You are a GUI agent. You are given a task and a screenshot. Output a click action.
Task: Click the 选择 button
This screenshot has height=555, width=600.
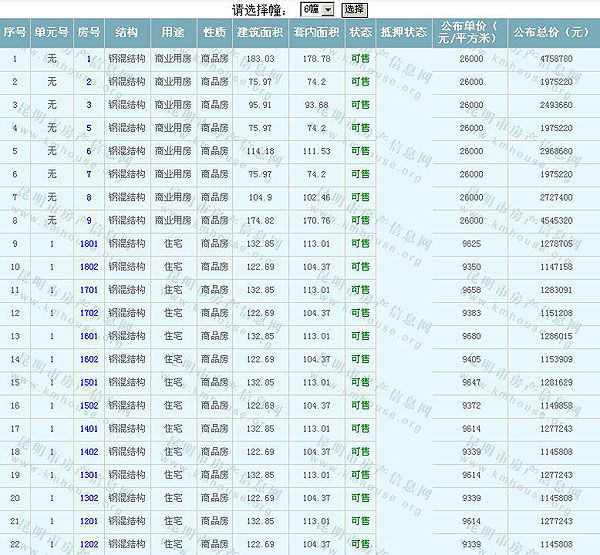(355, 9)
